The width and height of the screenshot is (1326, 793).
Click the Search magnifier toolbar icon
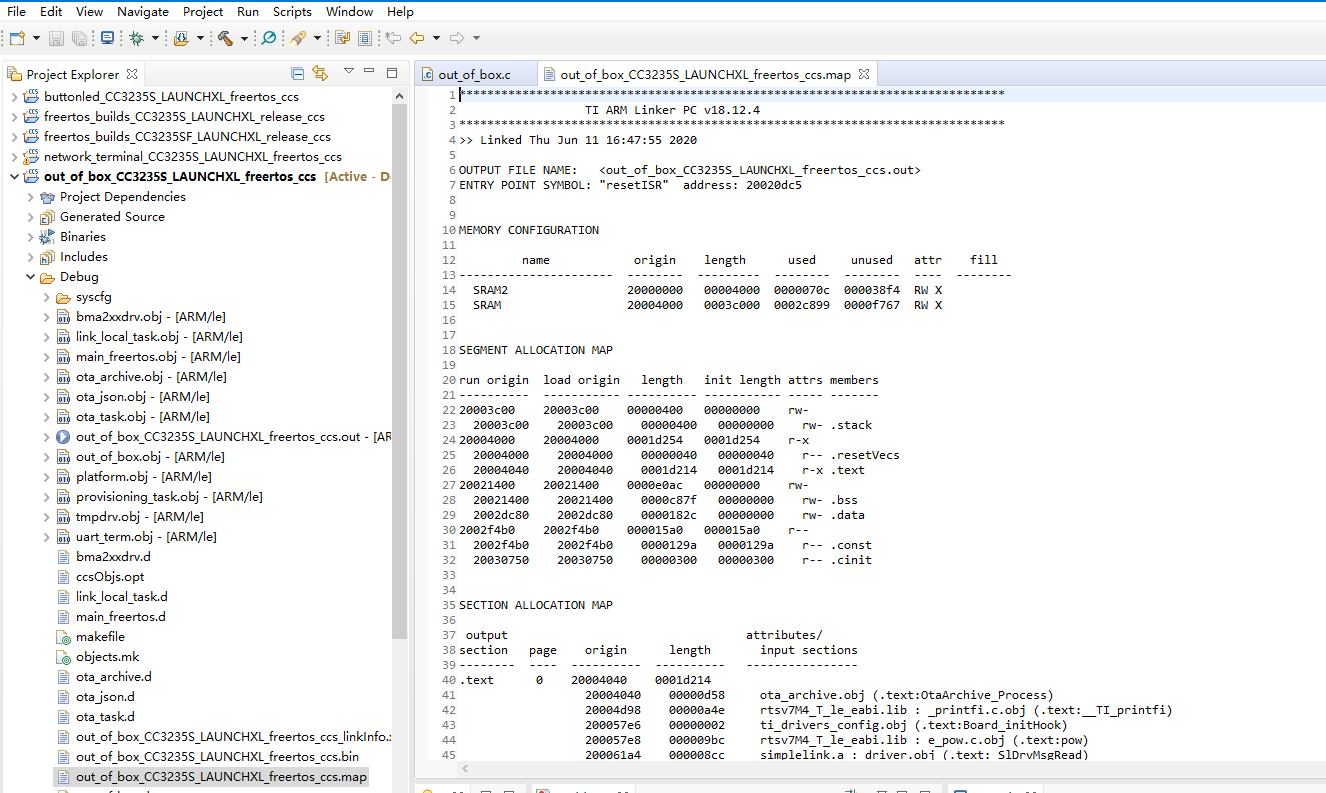coord(268,38)
